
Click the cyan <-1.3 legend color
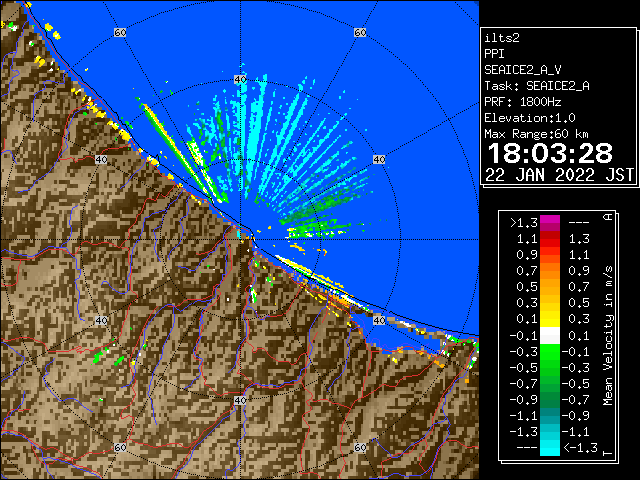tap(550, 448)
